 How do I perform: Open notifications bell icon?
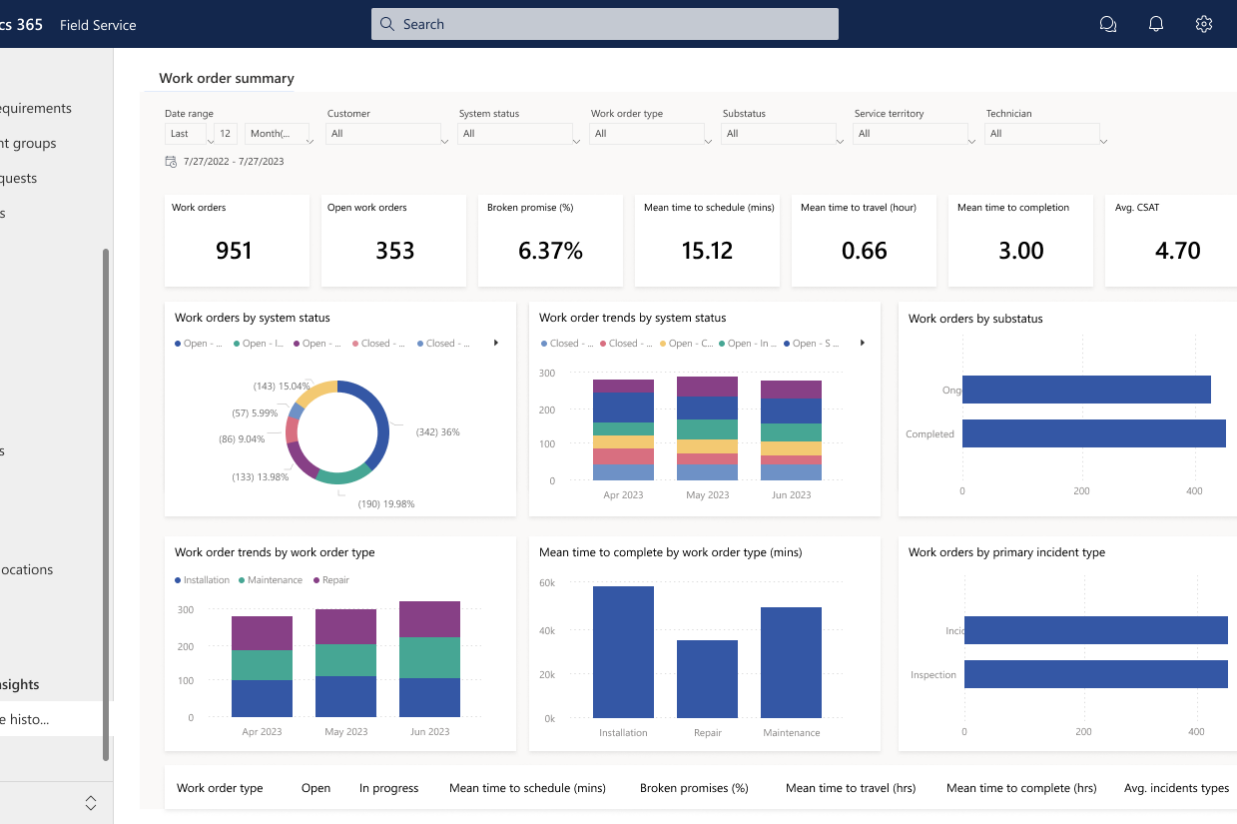click(x=1156, y=23)
